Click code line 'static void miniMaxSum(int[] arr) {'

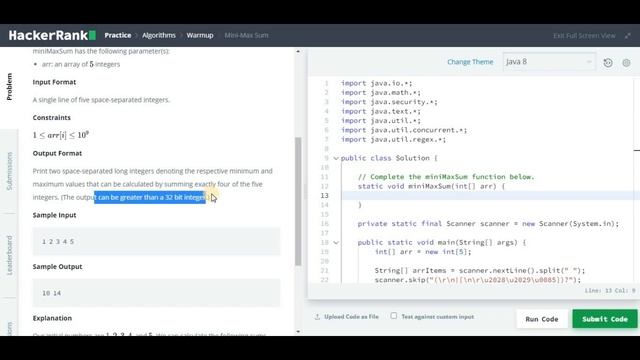431,186
